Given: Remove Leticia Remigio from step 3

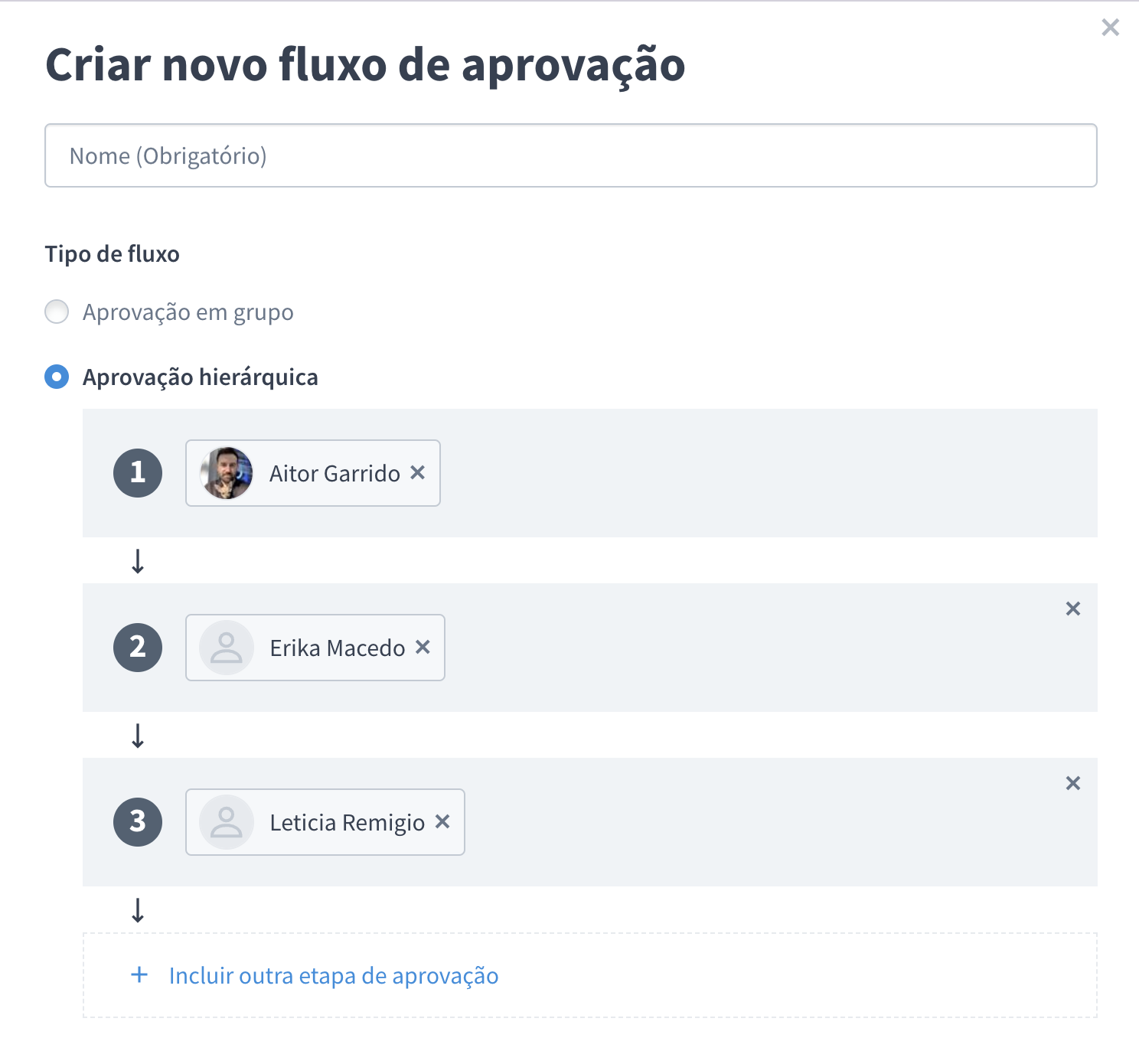Looking at the screenshot, I should (x=442, y=822).
